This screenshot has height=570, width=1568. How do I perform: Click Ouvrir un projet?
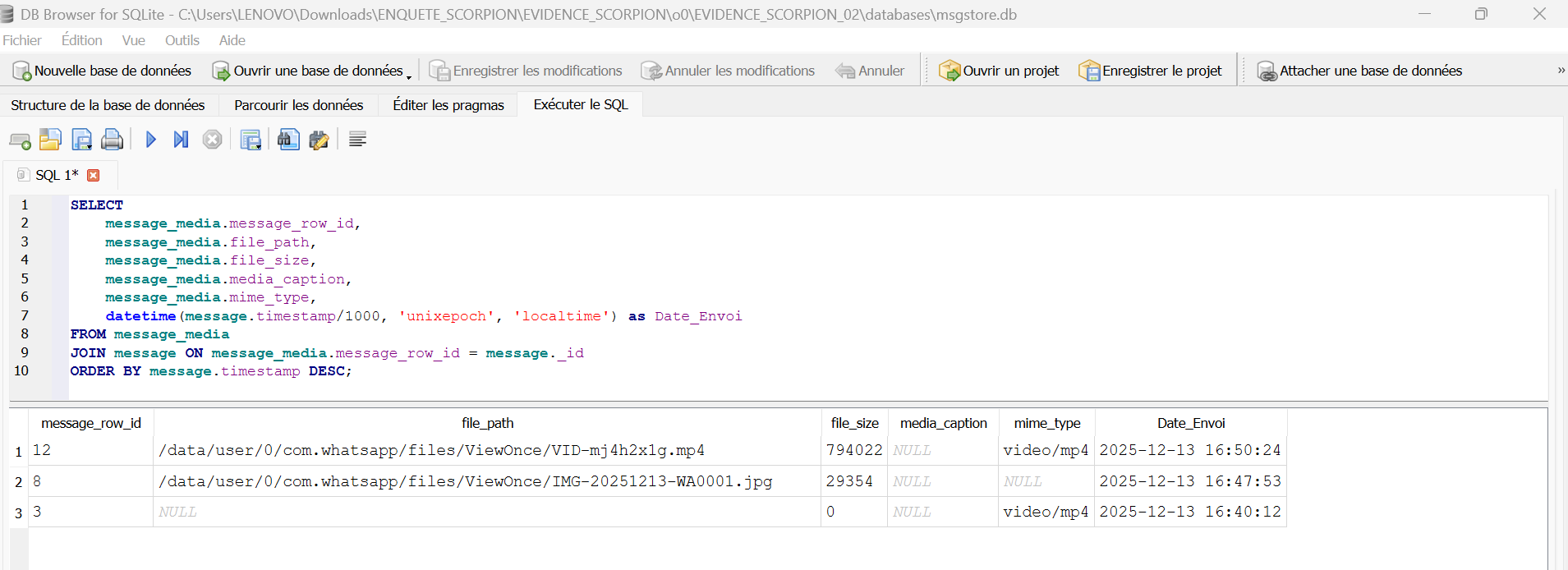(x=999, y=71)
